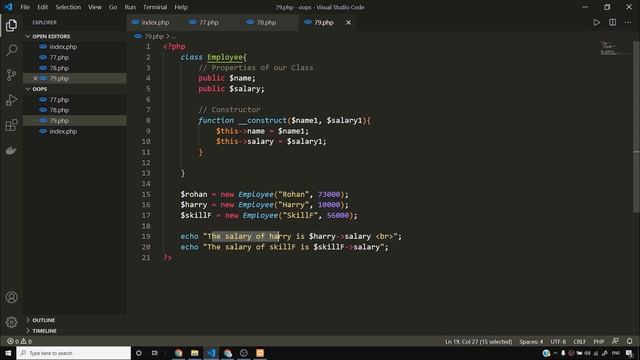This screenshot has width=640, height=360.
Task: Click the VS Code logo in title bar
Action: click(x=8, y=7)
